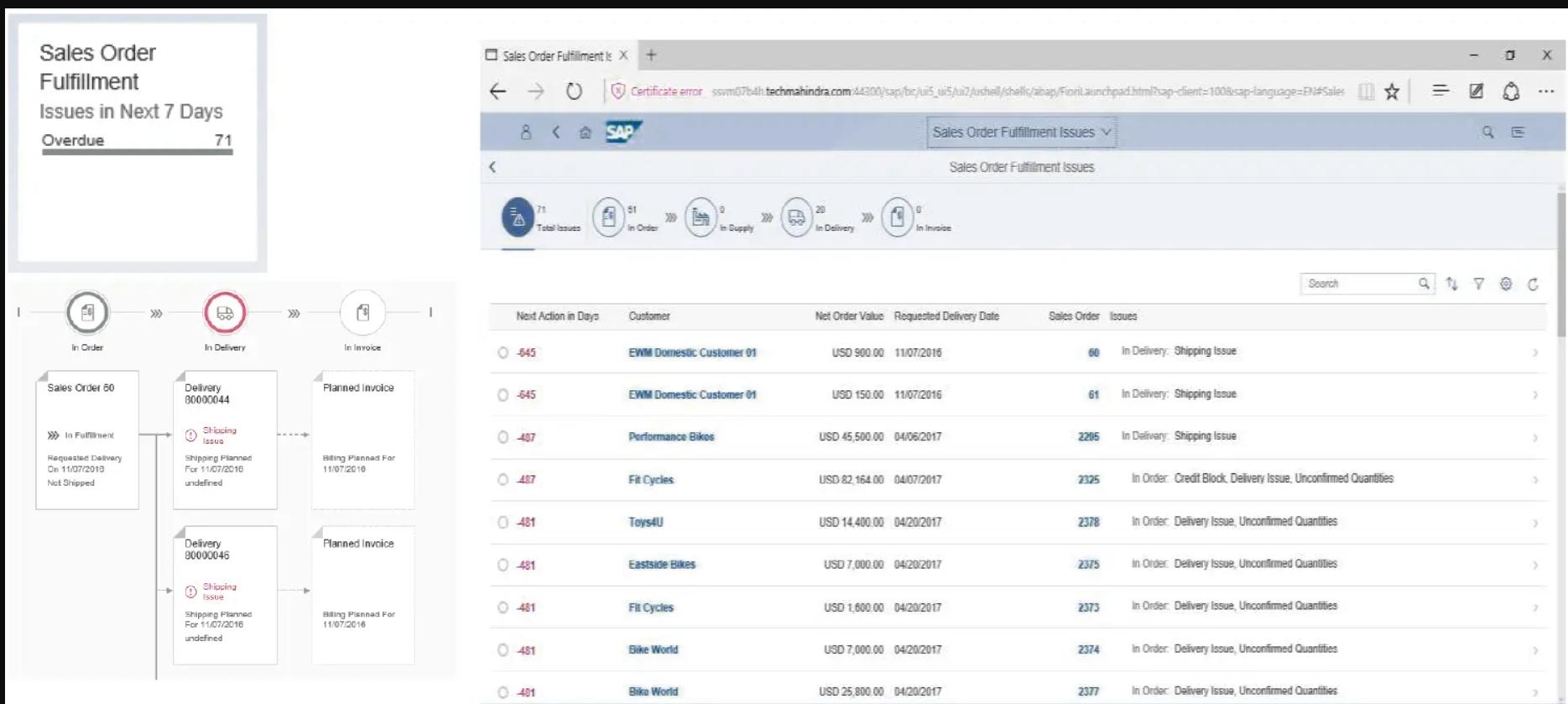Reload the browser page
Viewport: 1568px width, 704px height.
(574, 91)
